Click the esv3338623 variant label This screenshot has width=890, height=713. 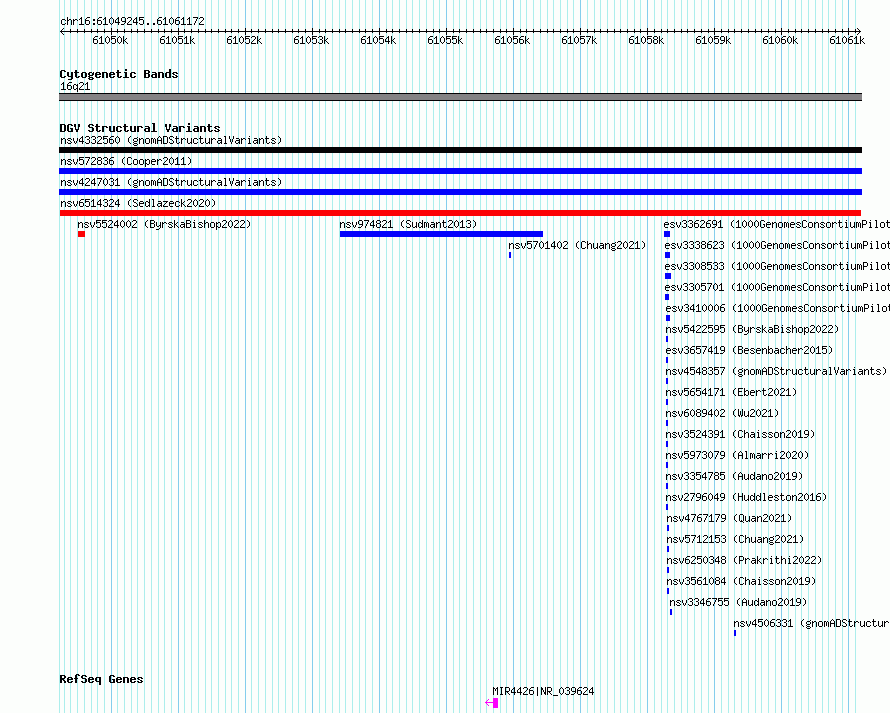click(x=777, y=245)
